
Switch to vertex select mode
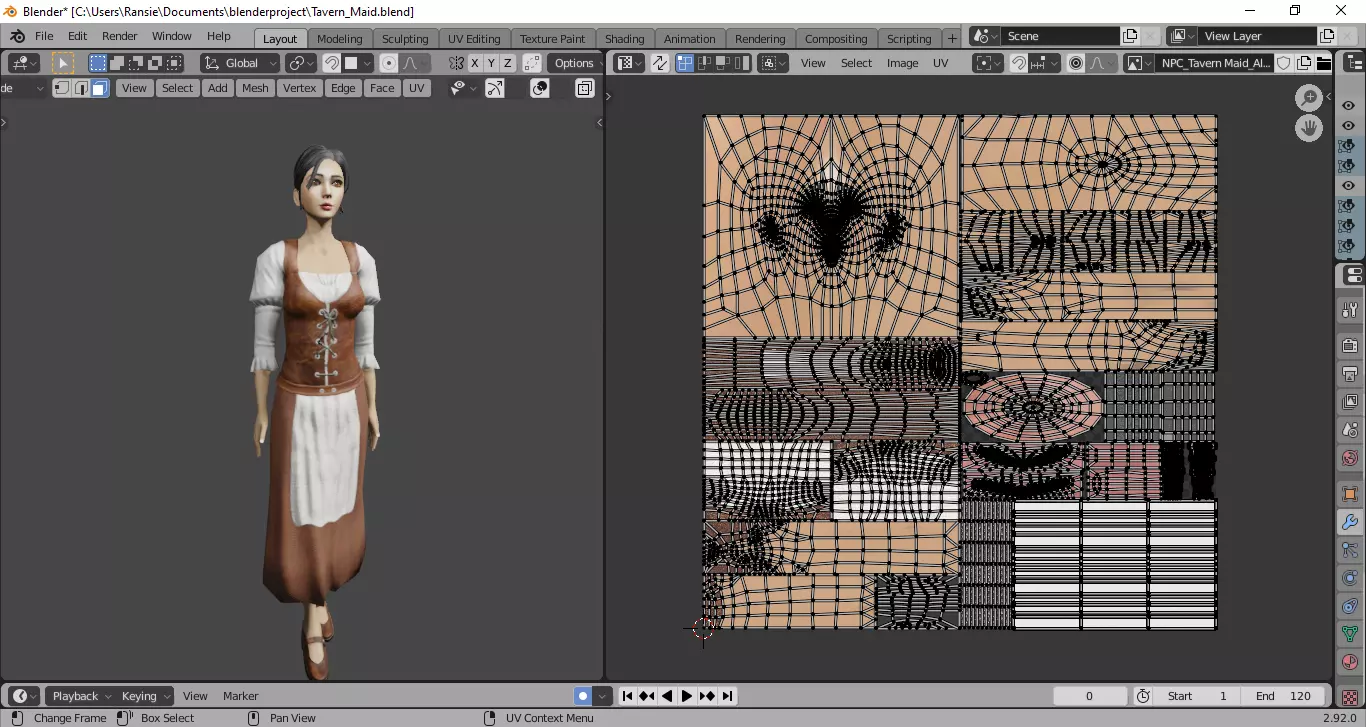(62, 88)
